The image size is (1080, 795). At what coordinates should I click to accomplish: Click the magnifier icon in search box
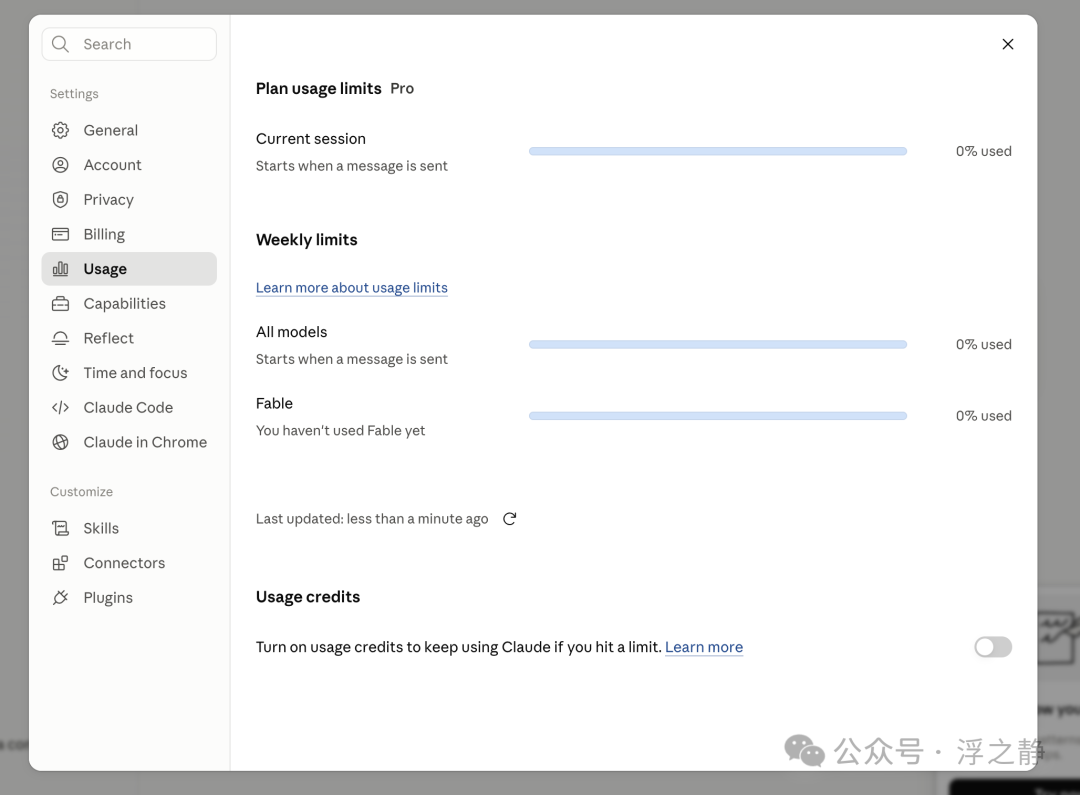[x=61, y=44]
